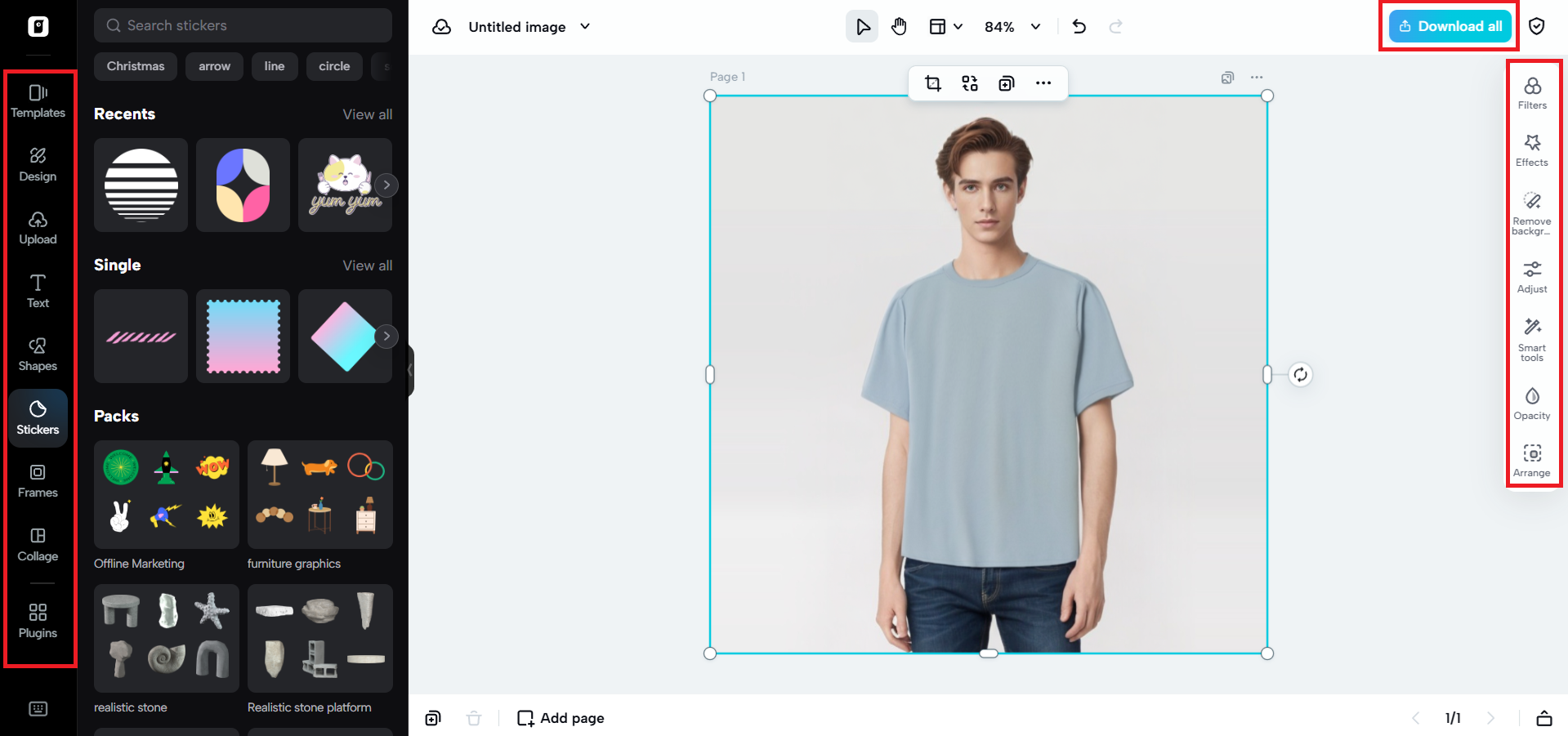The image size is (1568, 736).
Task: Open the Filters panel
Action: (1532, 91)
